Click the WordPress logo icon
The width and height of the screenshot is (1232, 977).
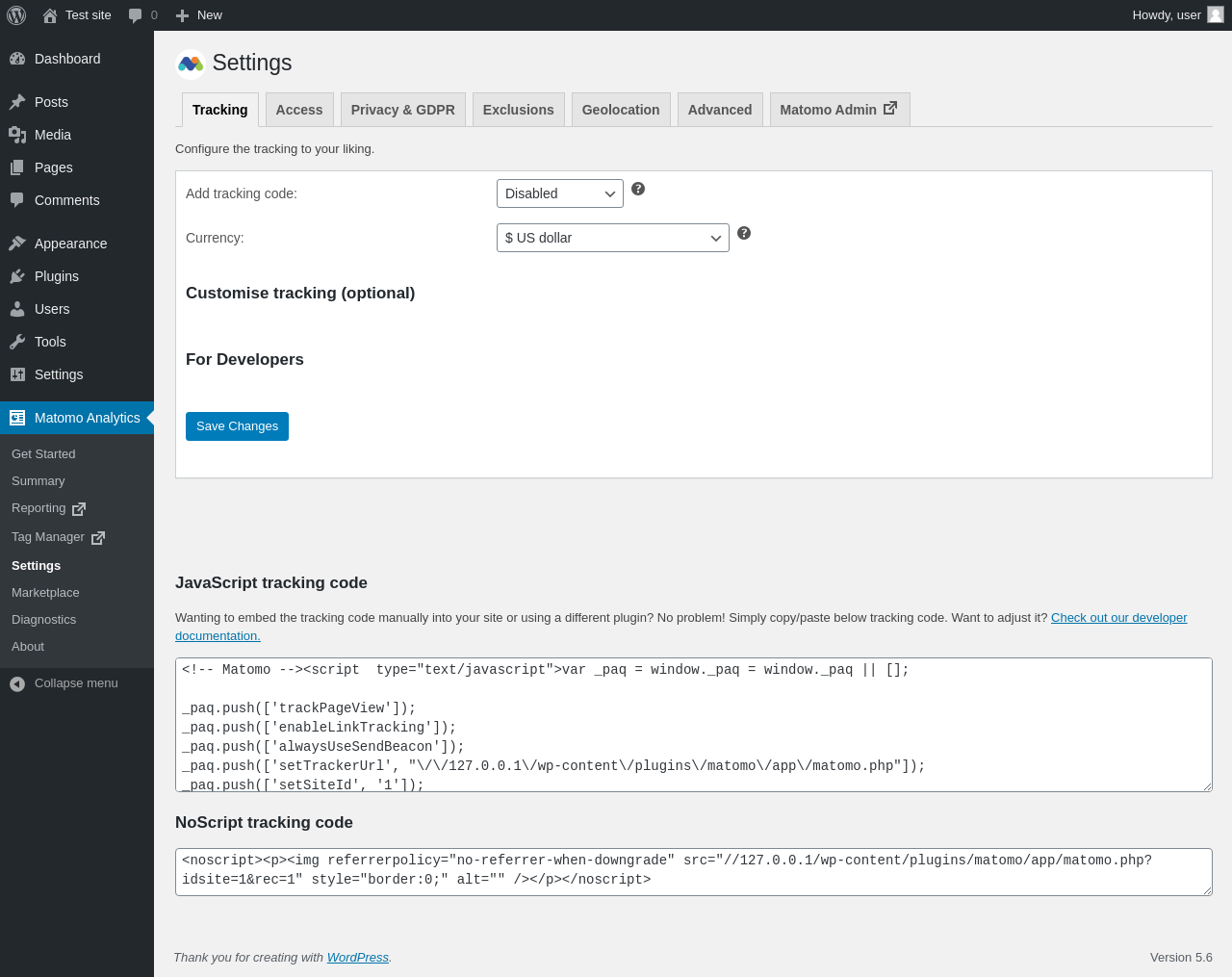[16, 15]
